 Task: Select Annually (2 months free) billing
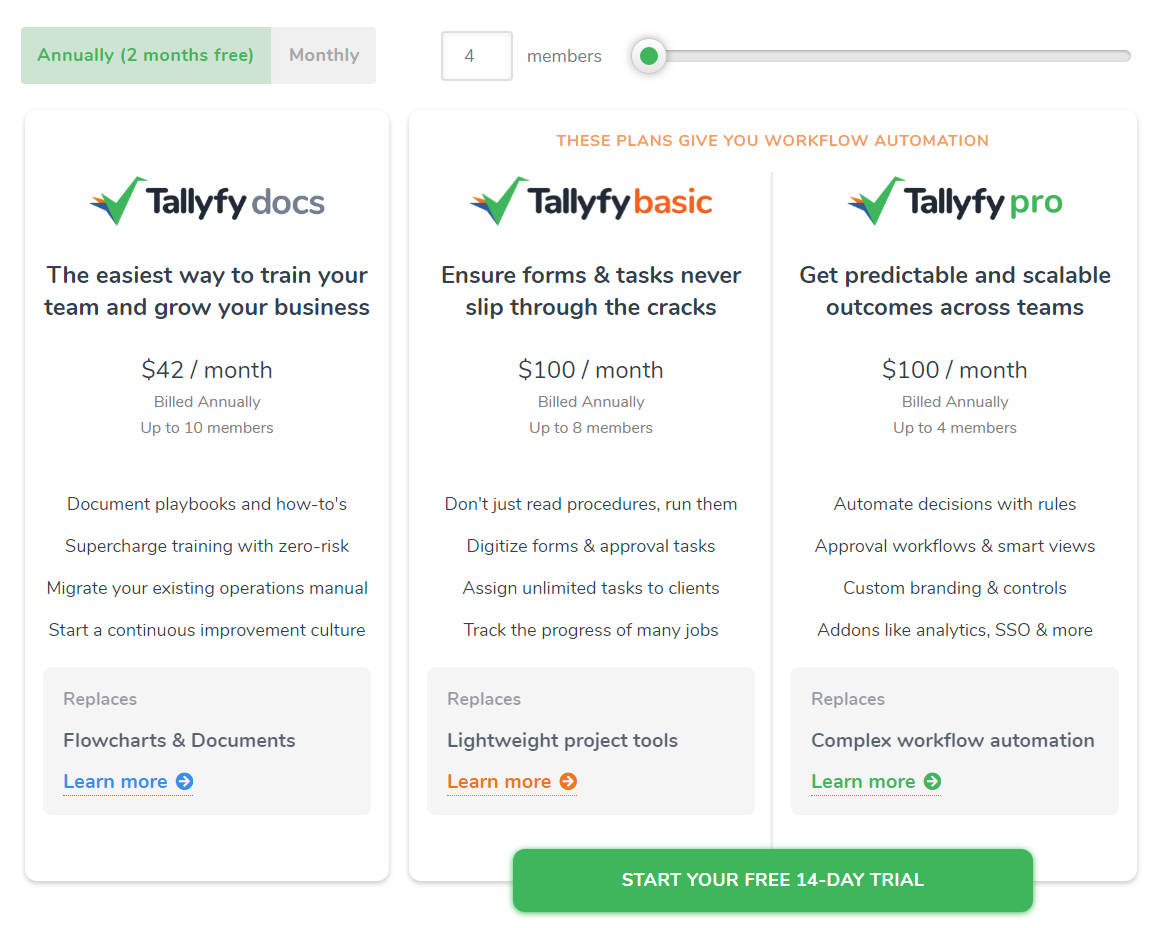click(x=145, y=55)
